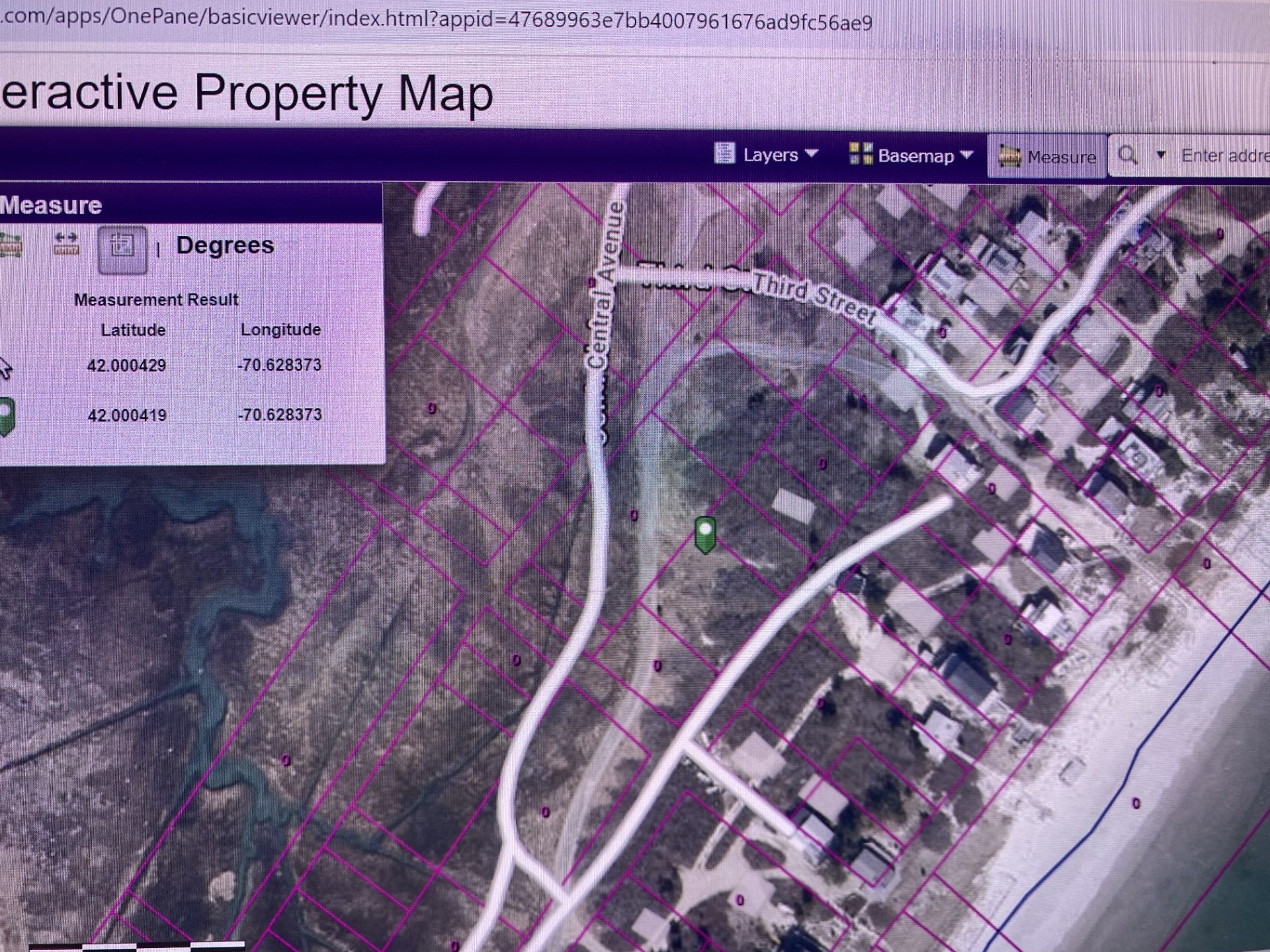Click the green pin icon in results
Viewport: 1270px width, 952px height.
[7, 416]
